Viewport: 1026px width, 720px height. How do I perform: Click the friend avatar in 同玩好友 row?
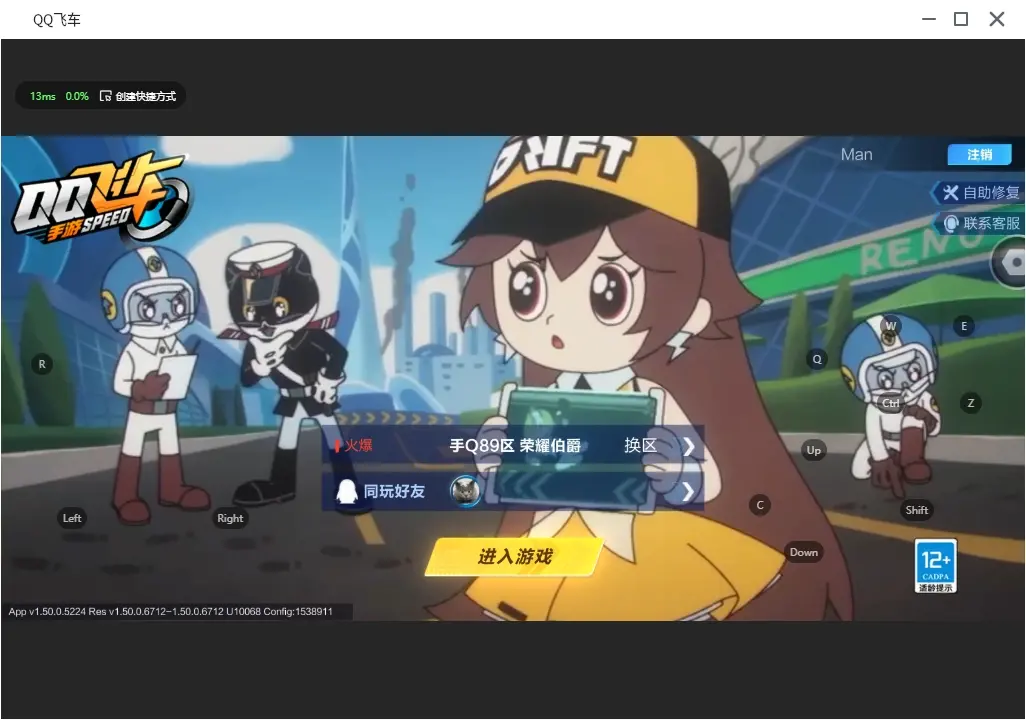pyautogui.click(x=465, y=490)
